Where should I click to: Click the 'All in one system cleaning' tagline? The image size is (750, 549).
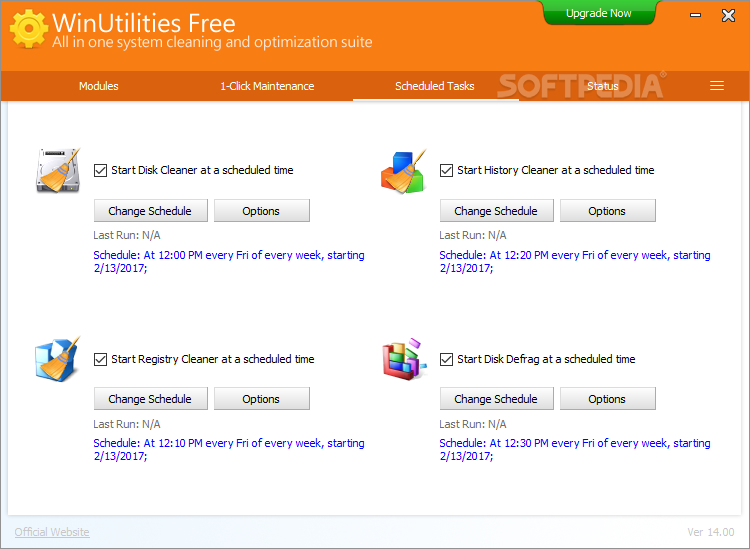pyautogui.click(x=212, y=42)
